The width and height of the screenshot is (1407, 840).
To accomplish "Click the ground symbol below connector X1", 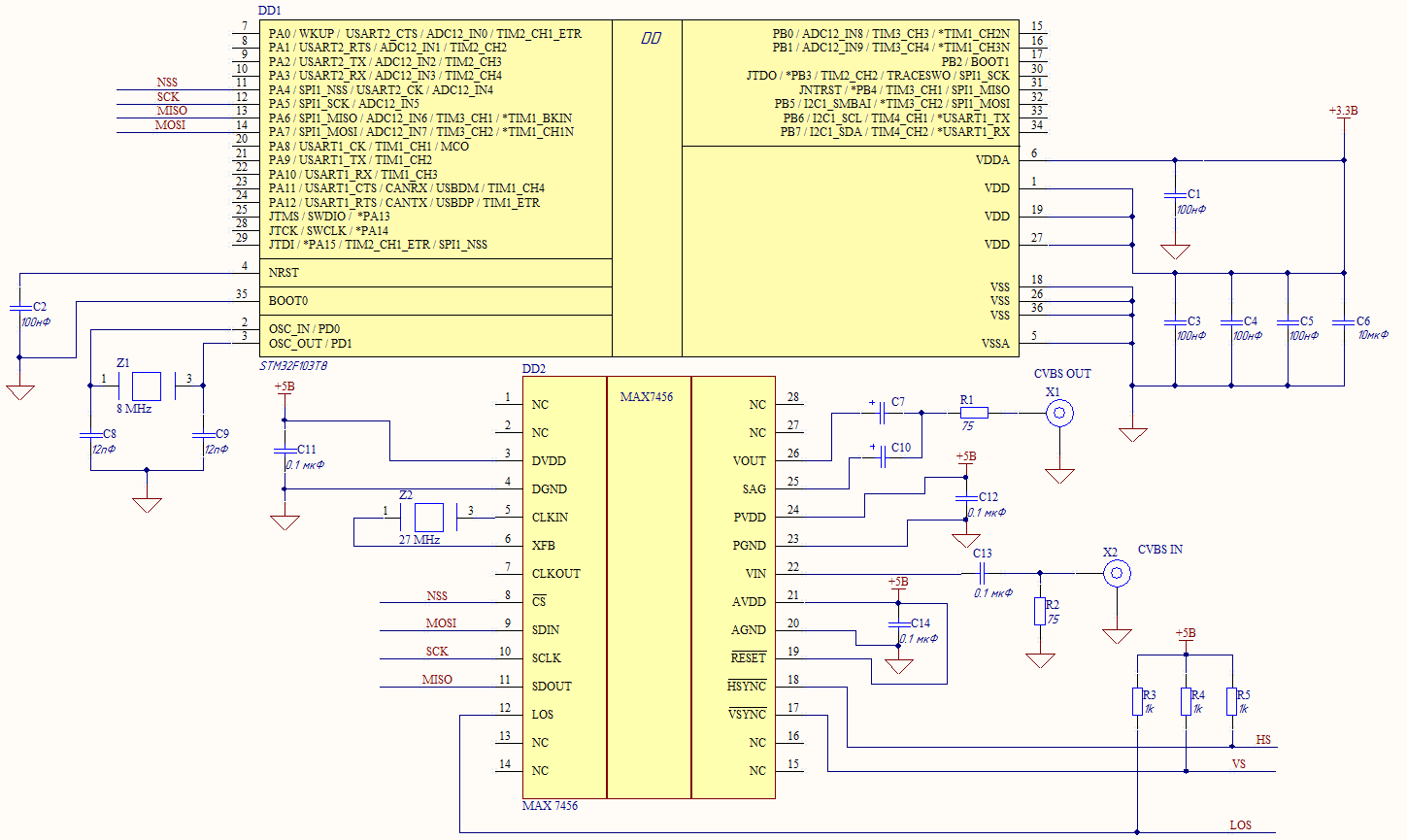I will click(x=1059, y=476).
